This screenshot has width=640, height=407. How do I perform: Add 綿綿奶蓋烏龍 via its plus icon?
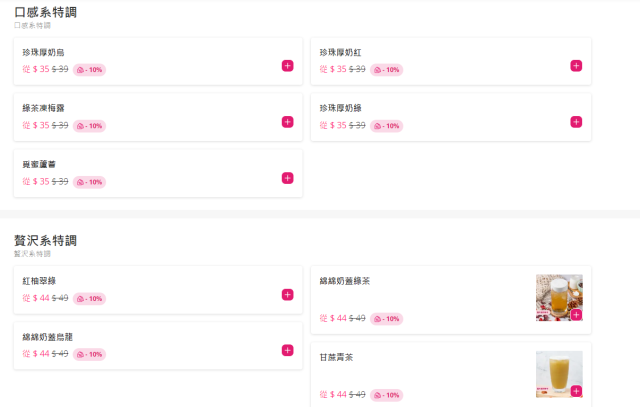[287, 350]
